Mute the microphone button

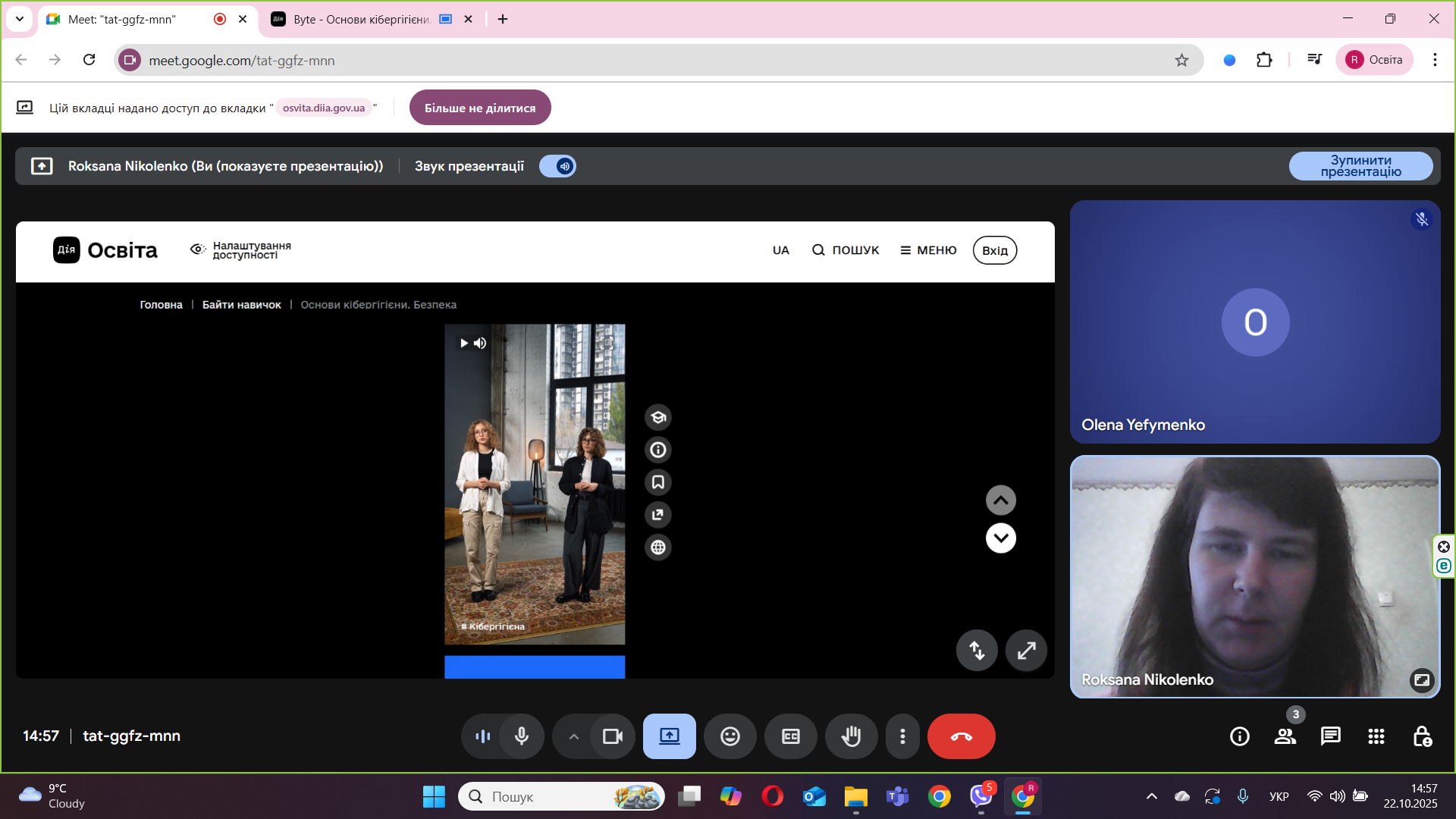point(522,736)
